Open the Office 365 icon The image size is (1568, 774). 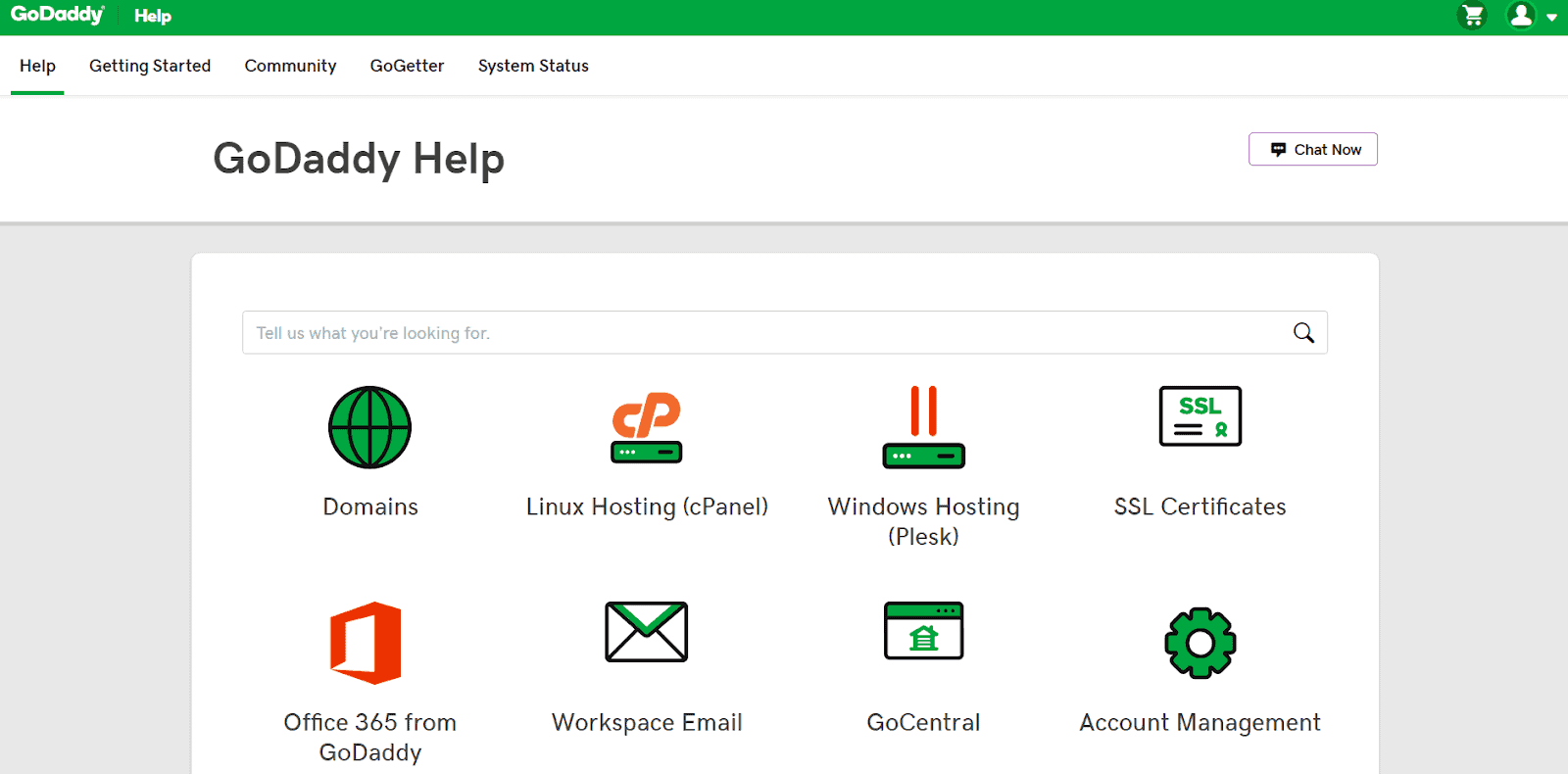(366, 643)
